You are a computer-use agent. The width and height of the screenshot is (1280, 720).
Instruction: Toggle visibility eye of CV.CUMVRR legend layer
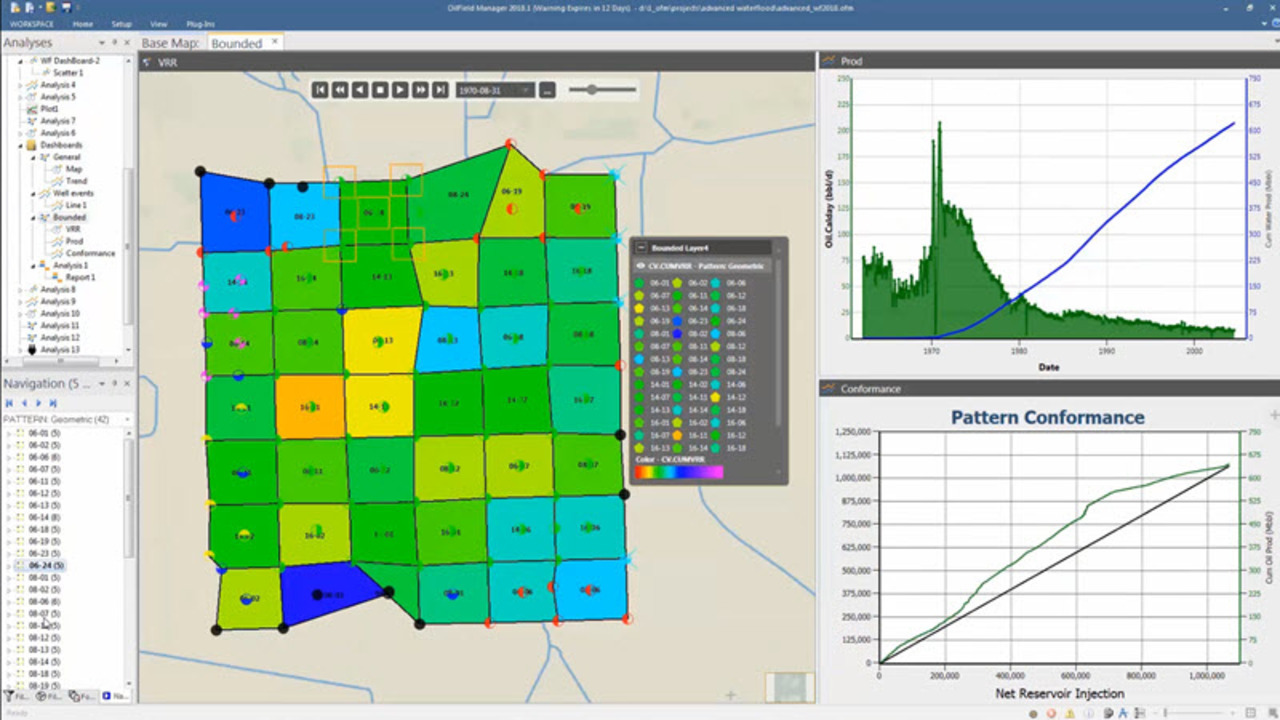[641, 266]
